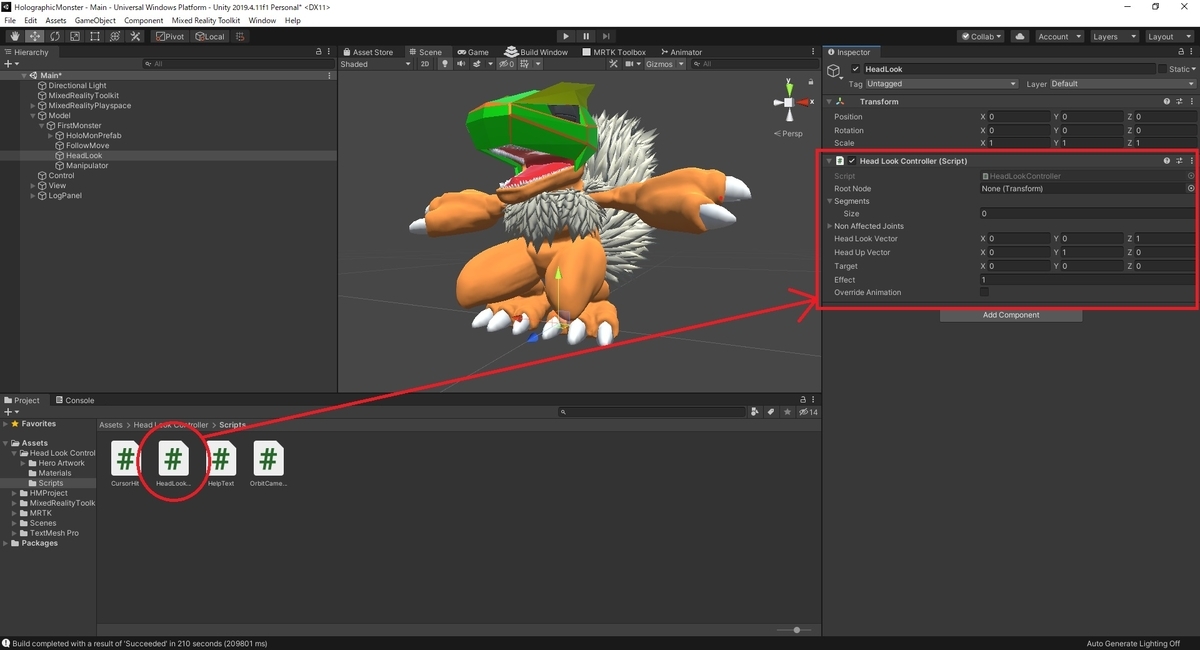
Task: Open custom editor tools icon
Action: coord(135,36)
